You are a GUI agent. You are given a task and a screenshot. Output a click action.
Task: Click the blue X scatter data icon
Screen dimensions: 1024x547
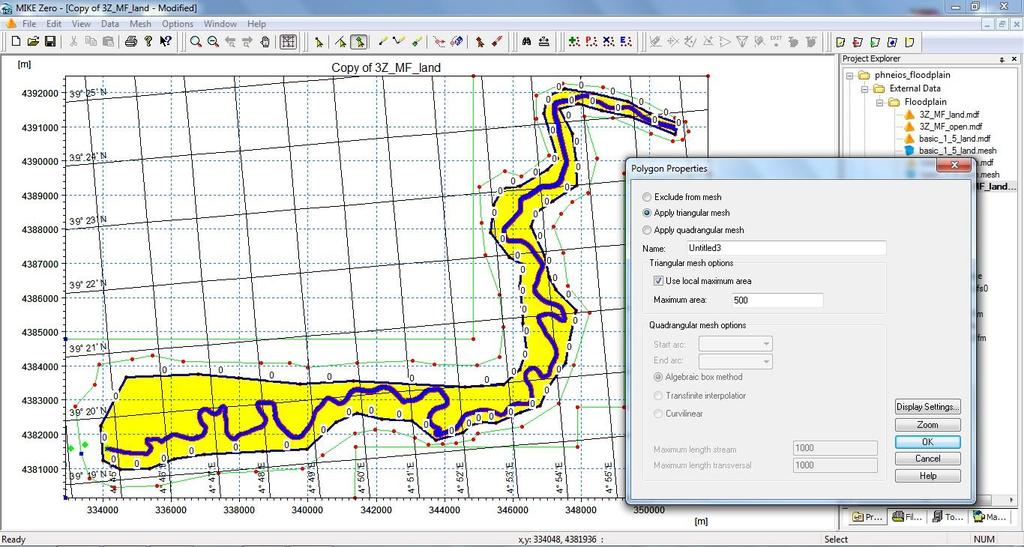(x=609, y=42)
